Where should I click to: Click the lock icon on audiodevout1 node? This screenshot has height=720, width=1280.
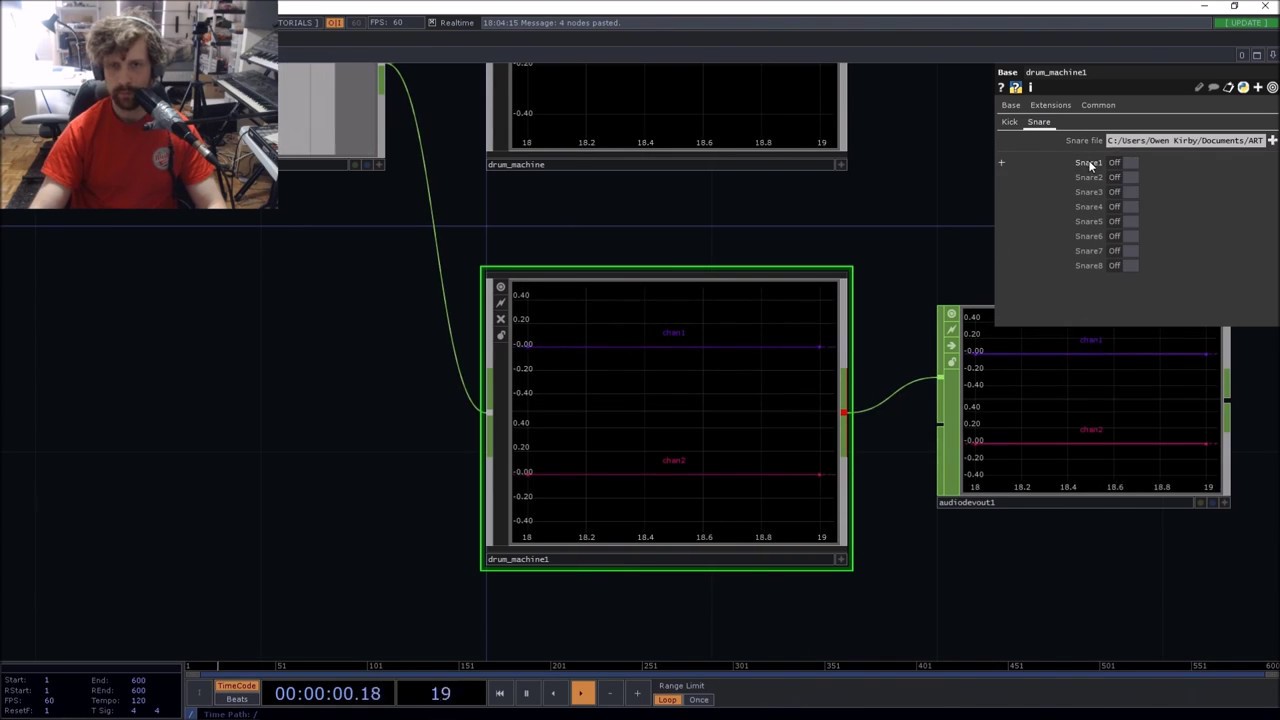951,362
